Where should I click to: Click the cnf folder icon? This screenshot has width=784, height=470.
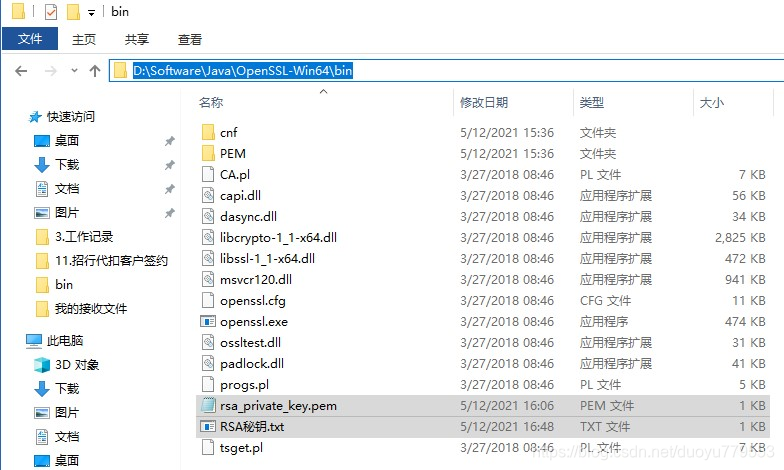pyautogui.click(x=208, y=132)
